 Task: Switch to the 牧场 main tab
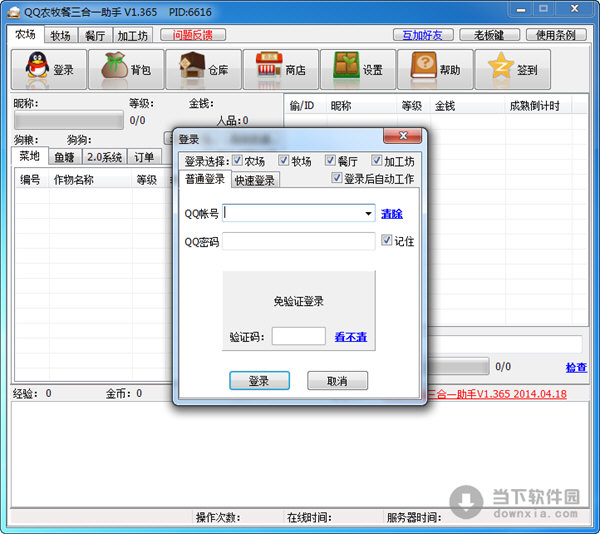pos(61,36)
